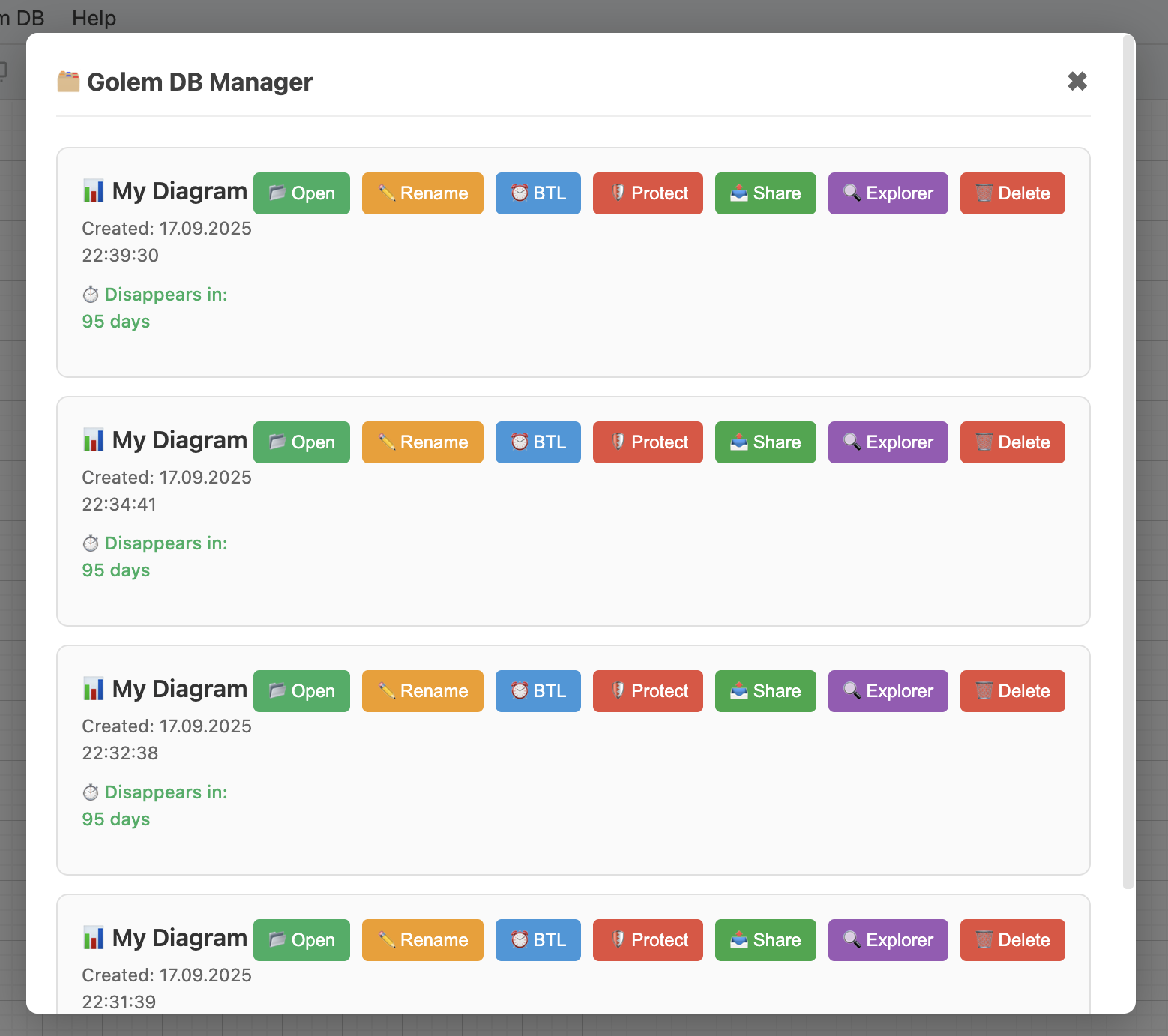Protect the diagram created at 22:34:41
The image size is (1168, 1036).
coord(648,442)
